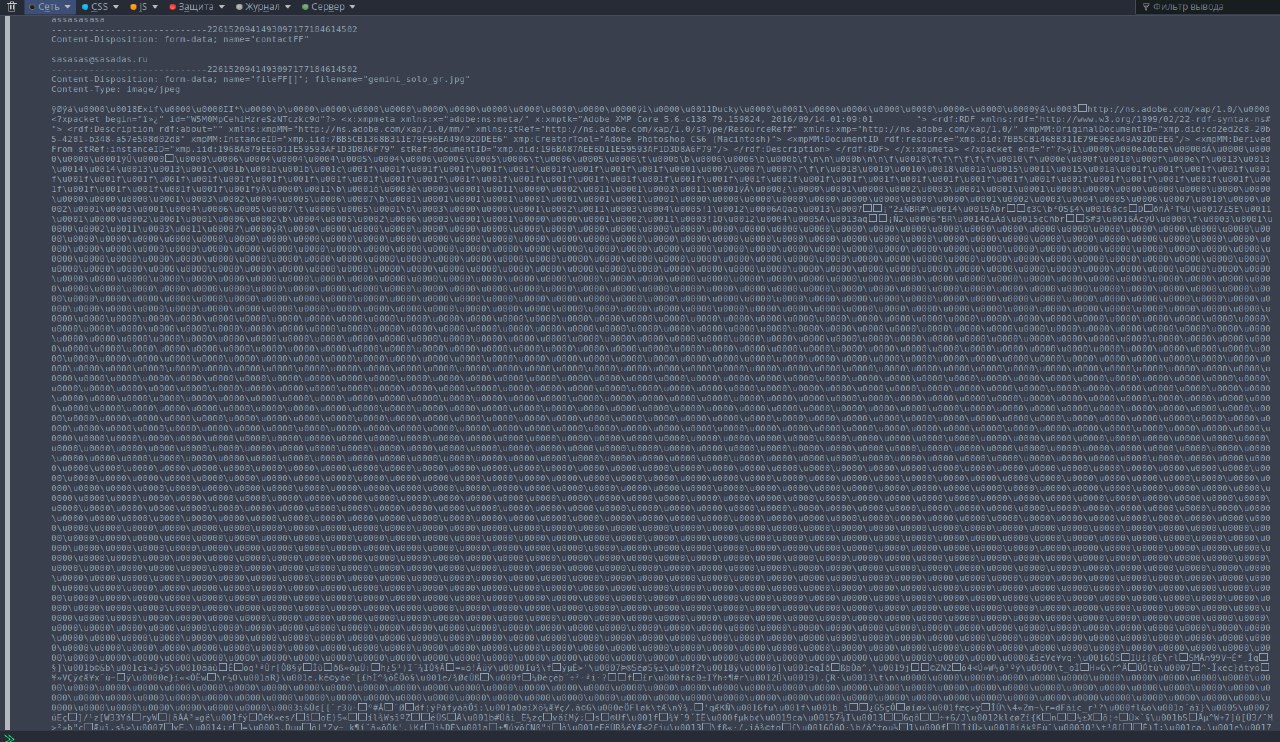Select the sasasas@sasadas.ru email text
Image resolution: width=1280 pixels, height=742 pixels.
pos(100,60)
